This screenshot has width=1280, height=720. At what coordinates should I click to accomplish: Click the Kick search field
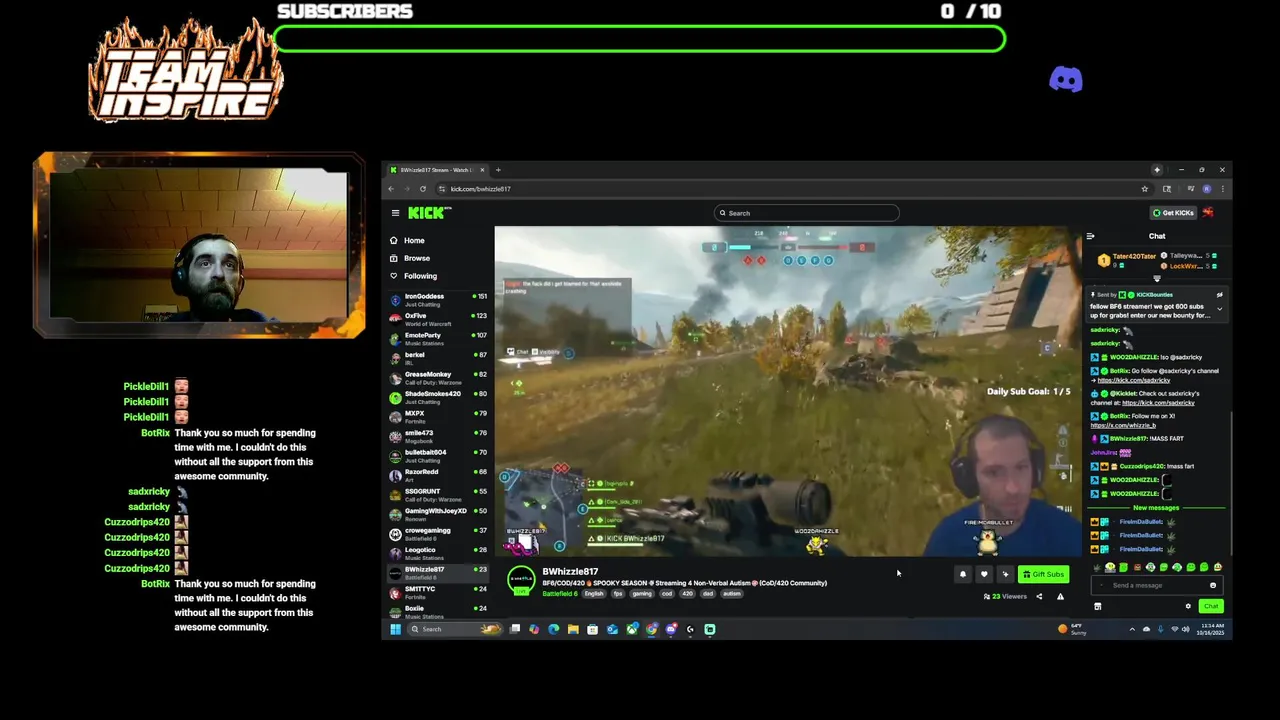click(x=806, y=213)
